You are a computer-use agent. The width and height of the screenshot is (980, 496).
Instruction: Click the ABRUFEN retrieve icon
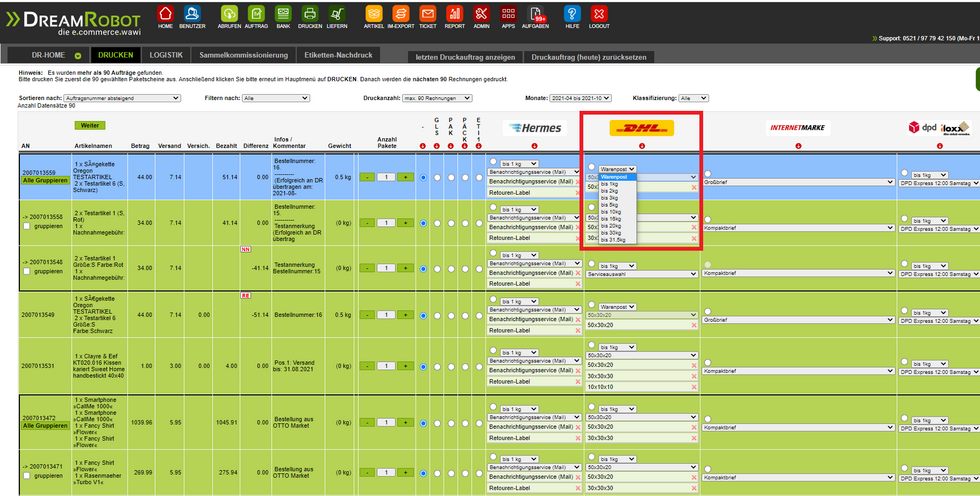[x=230, y=13]
